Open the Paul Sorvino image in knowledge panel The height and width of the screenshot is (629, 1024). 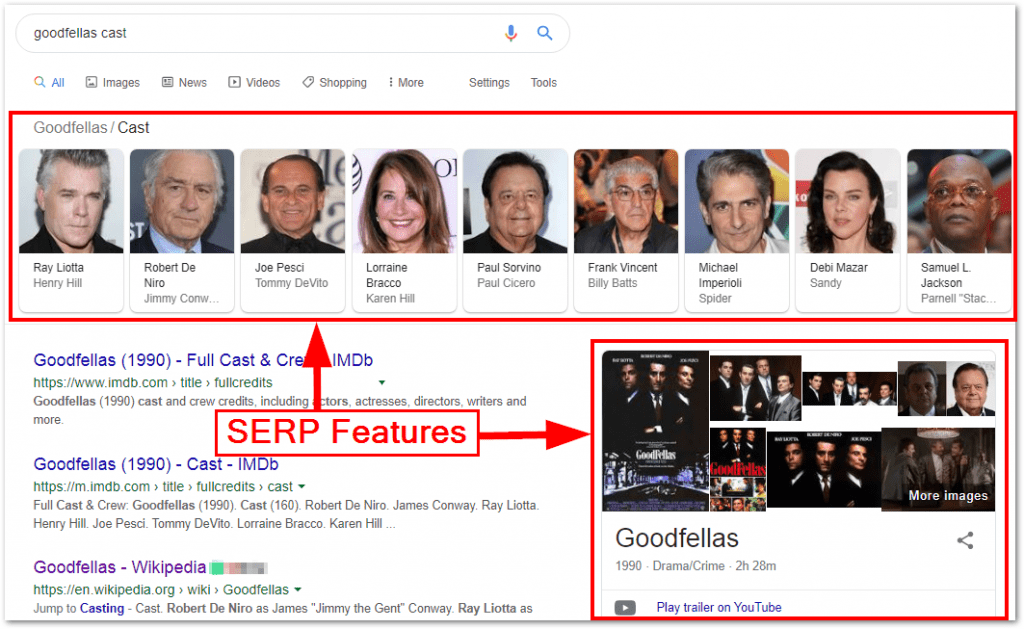tap(971, 389)
